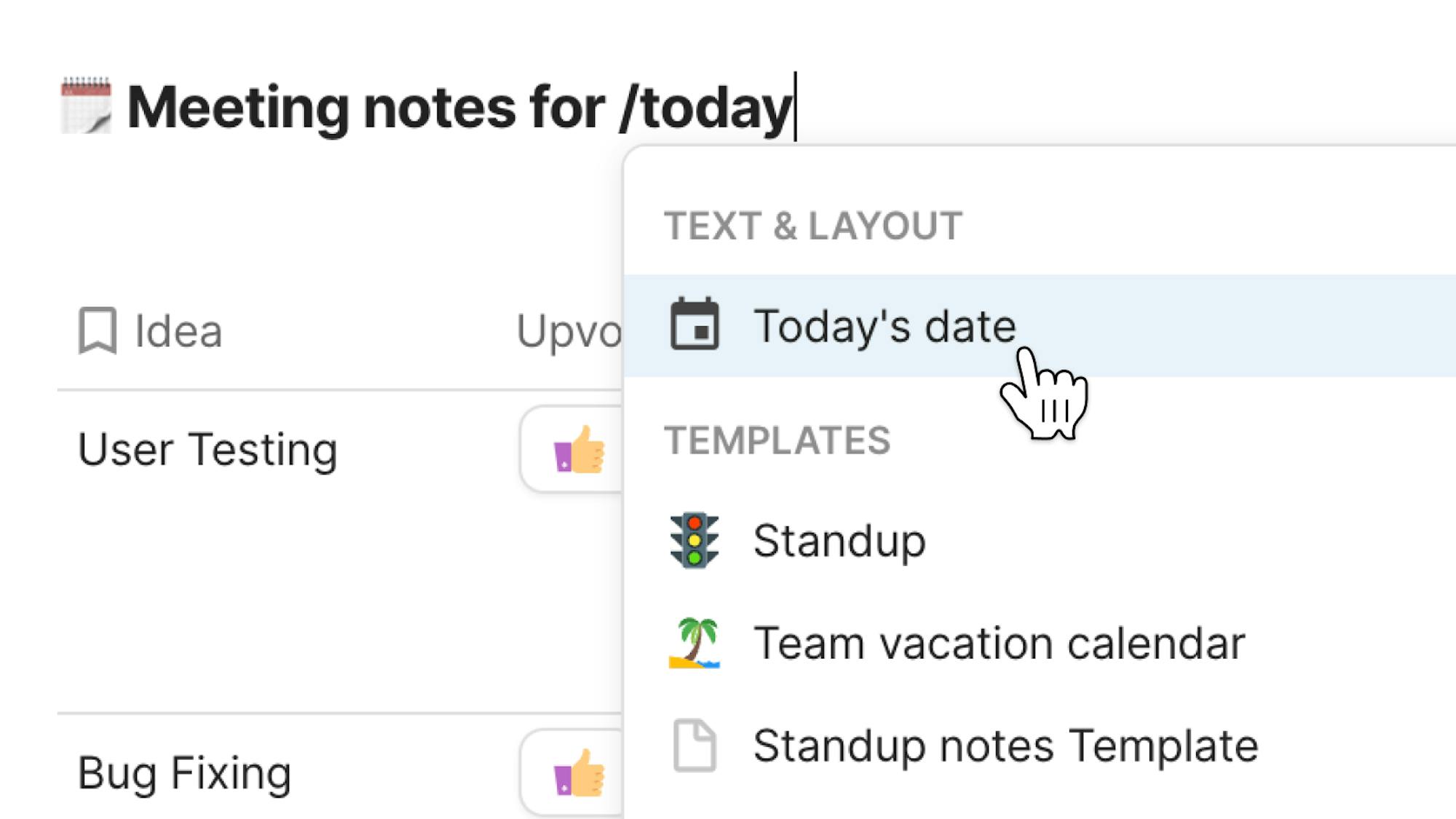The width and height of the screenshot is (1456, 819).
Task: Click the "/today" slash command text in title
Action: tap(705, 108)
